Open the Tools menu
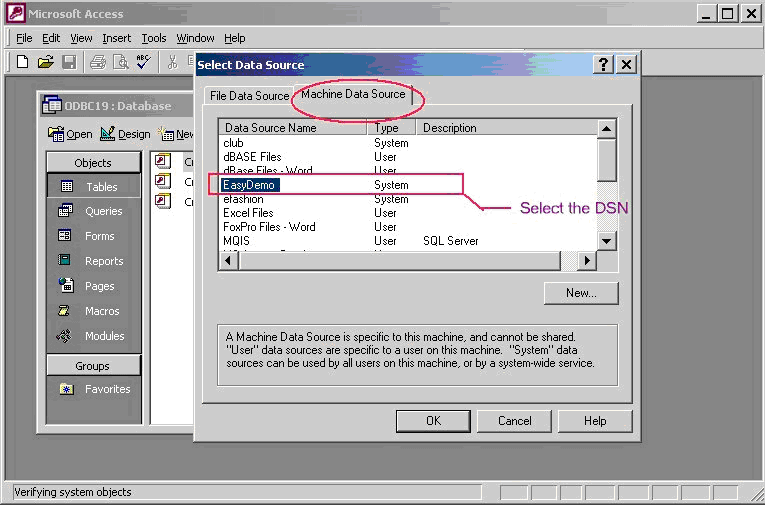 pos(154,38)
